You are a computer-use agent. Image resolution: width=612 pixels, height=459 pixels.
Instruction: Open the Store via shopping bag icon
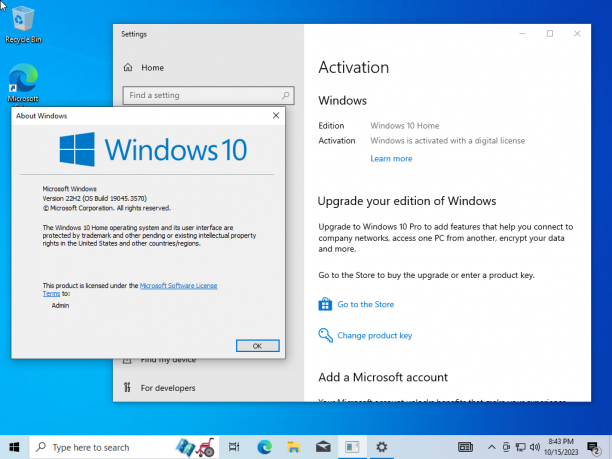325,304
